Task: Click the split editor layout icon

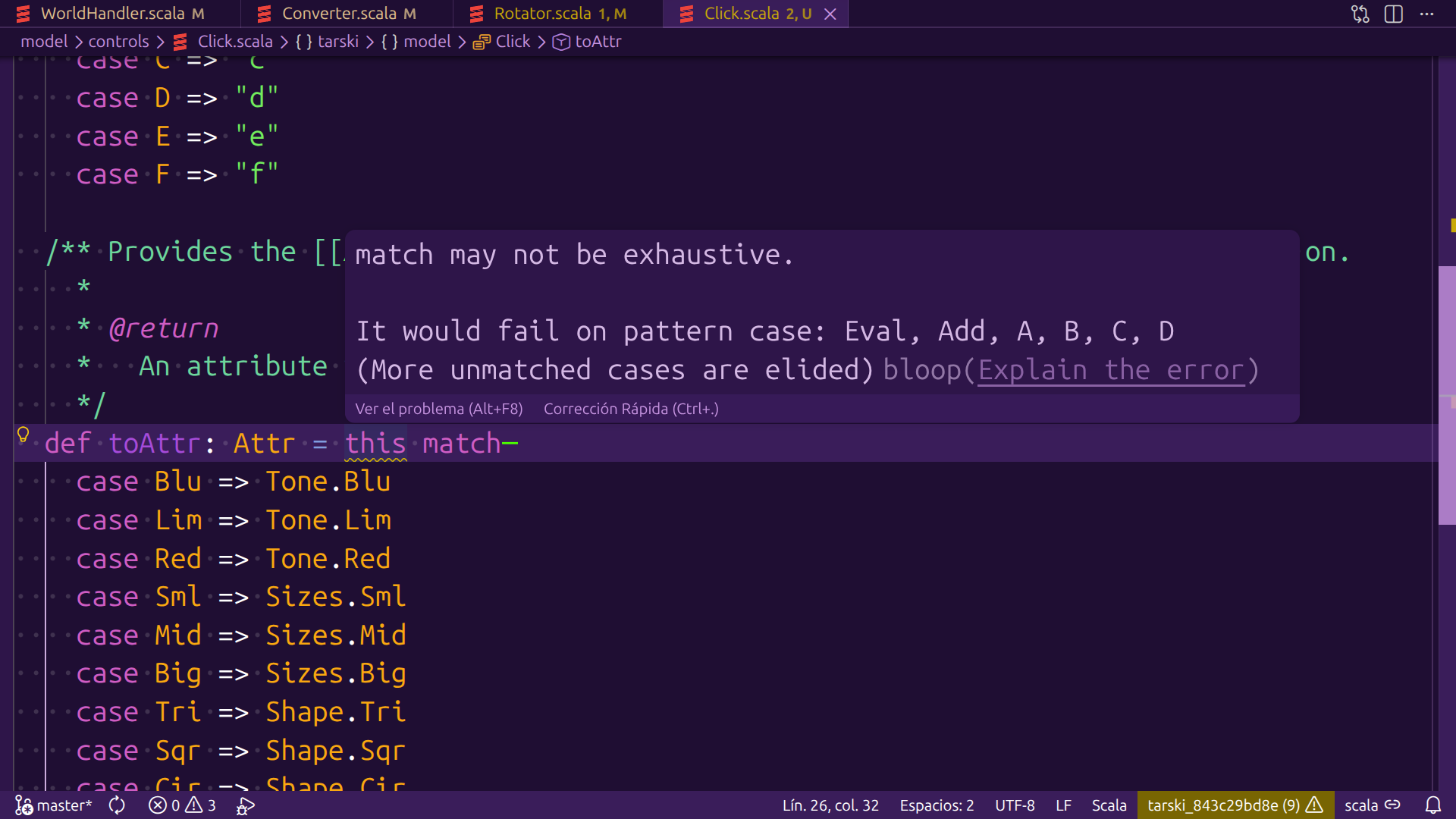Action: [x=1393, y=14]
